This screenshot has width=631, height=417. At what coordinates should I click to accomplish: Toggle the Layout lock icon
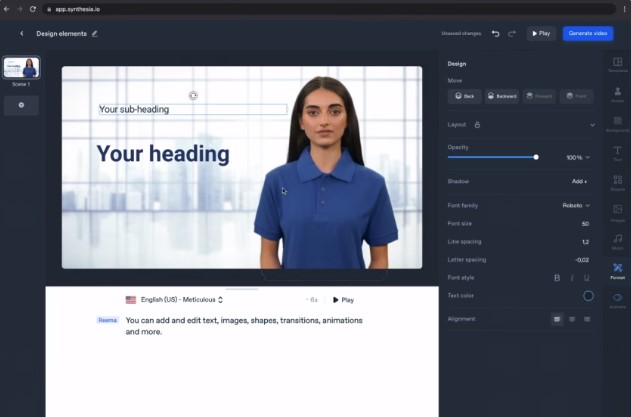(x=477, y=125)
